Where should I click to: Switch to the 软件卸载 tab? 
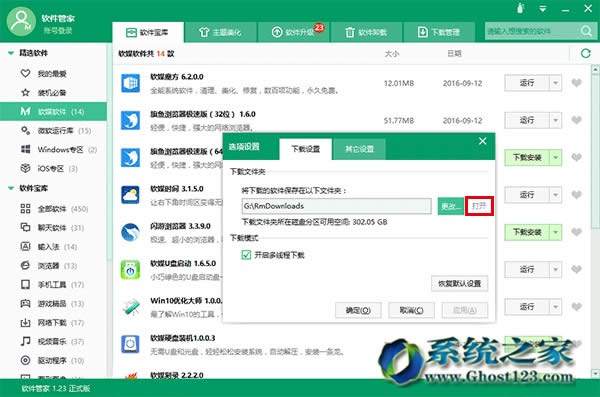point(366,32)
